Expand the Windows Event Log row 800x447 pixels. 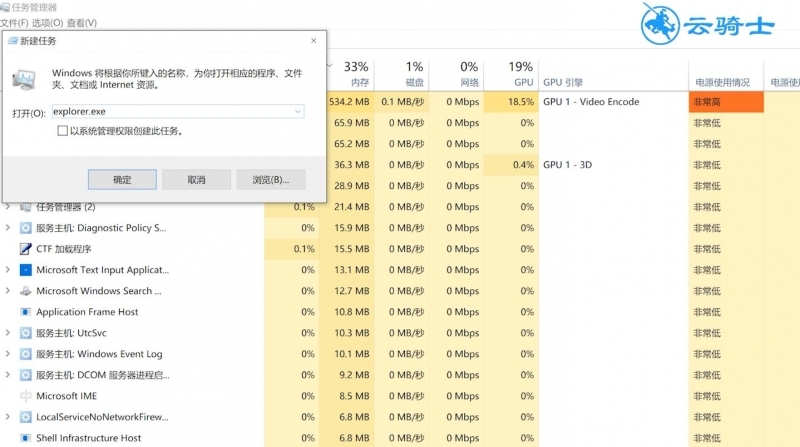(x=8, y=354)
